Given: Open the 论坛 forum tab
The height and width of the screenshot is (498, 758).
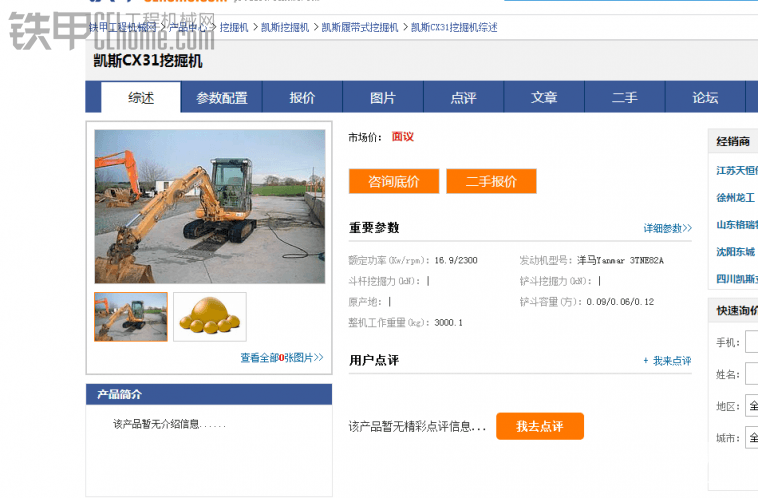Looking at the screenshot, I should 705,98.
